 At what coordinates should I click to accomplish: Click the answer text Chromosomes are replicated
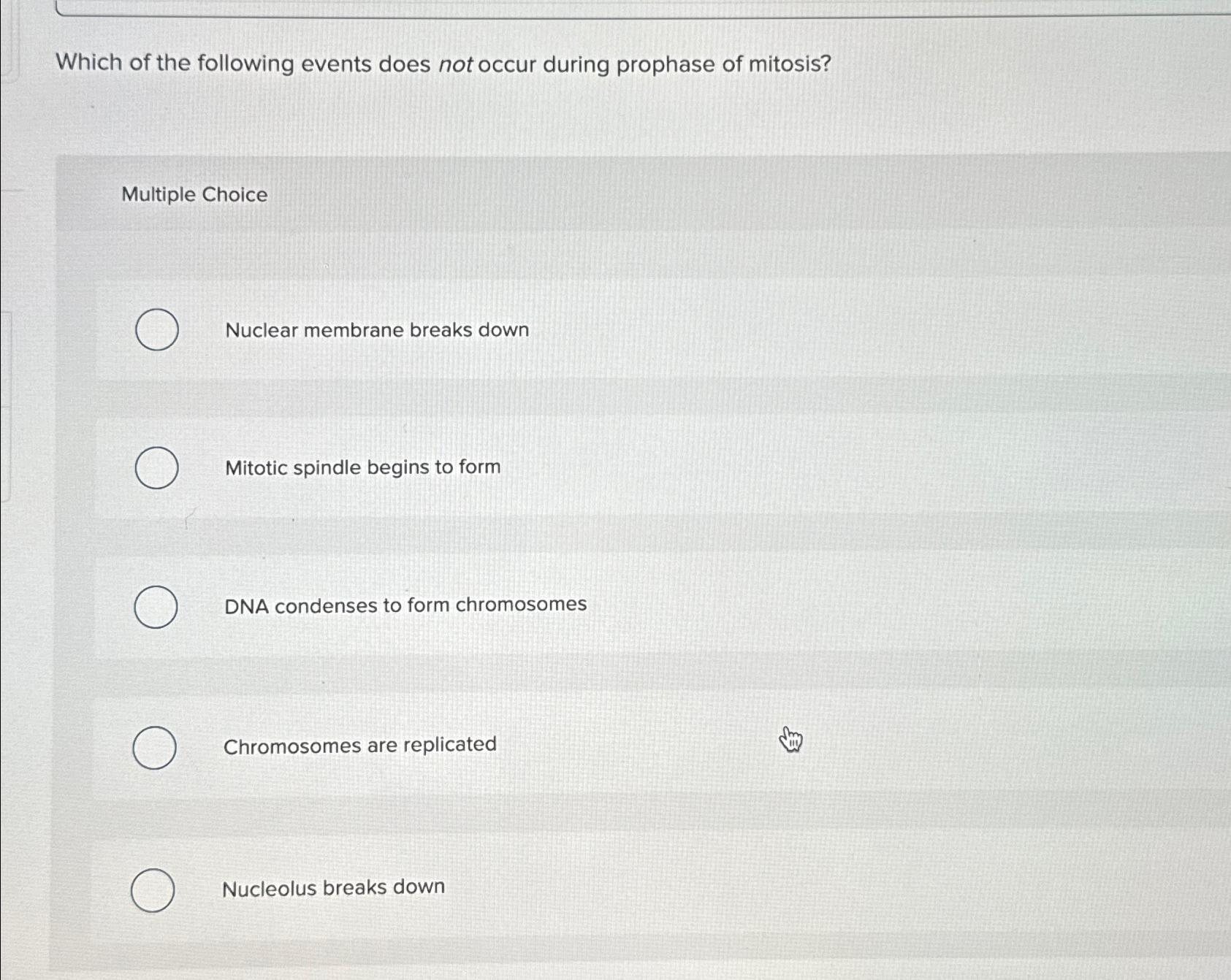coord(359,744)
